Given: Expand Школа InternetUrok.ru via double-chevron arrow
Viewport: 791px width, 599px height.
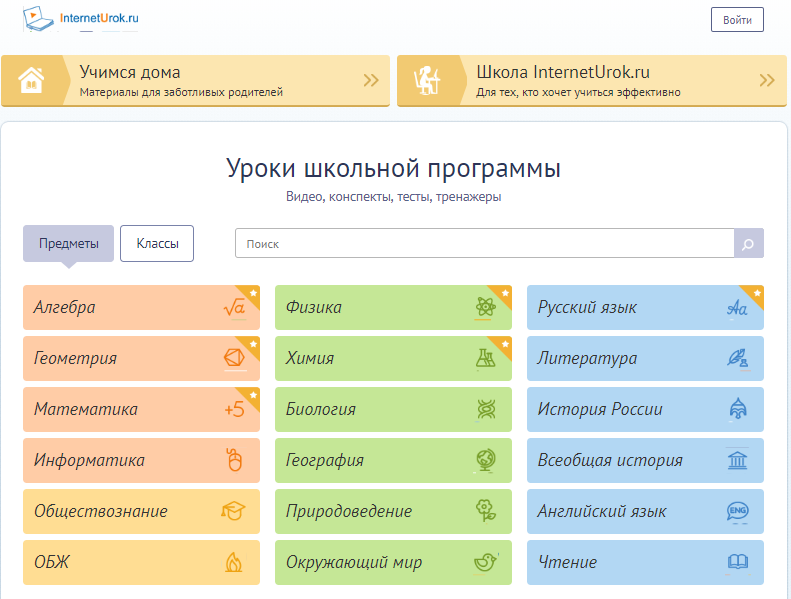Looking at the screenshot, I should pyautogui.click(x=767, y=80).
